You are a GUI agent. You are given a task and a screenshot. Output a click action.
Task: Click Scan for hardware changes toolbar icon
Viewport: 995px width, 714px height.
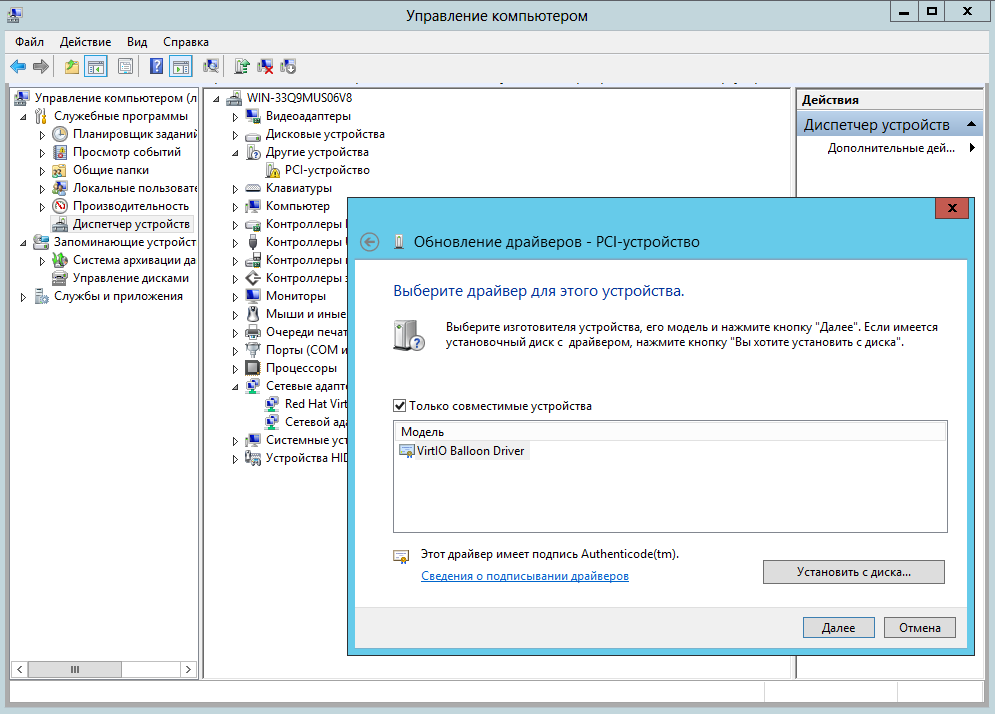211,67
